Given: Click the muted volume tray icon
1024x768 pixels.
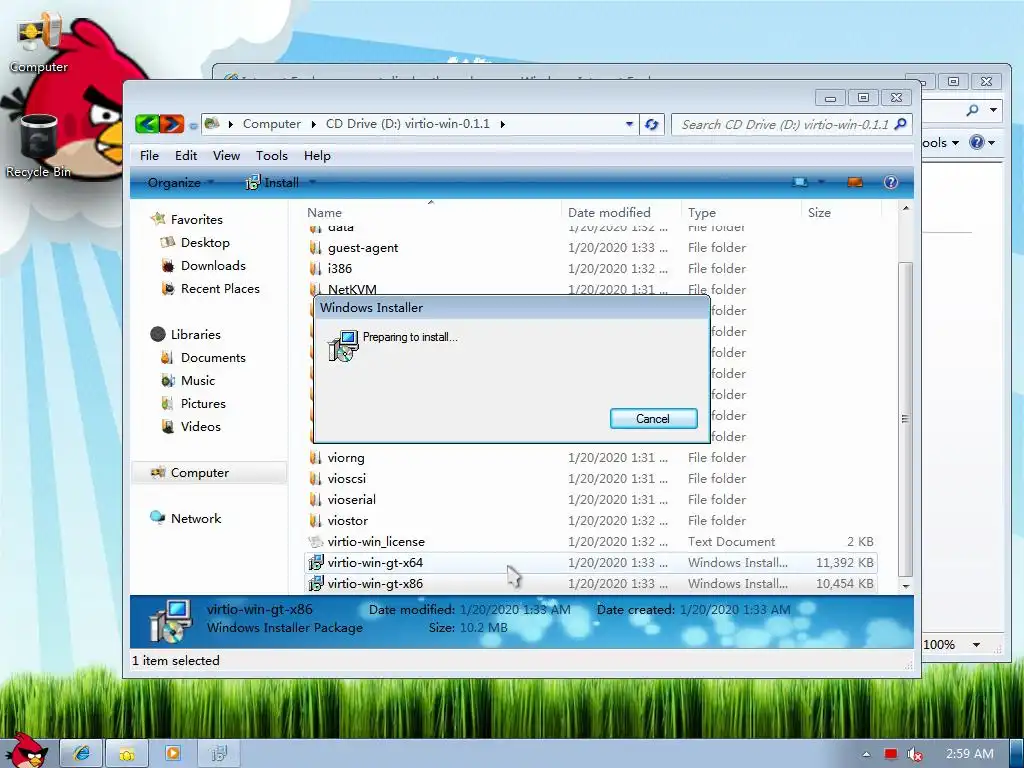Looking at the screenshot, I should pos(915,754).
